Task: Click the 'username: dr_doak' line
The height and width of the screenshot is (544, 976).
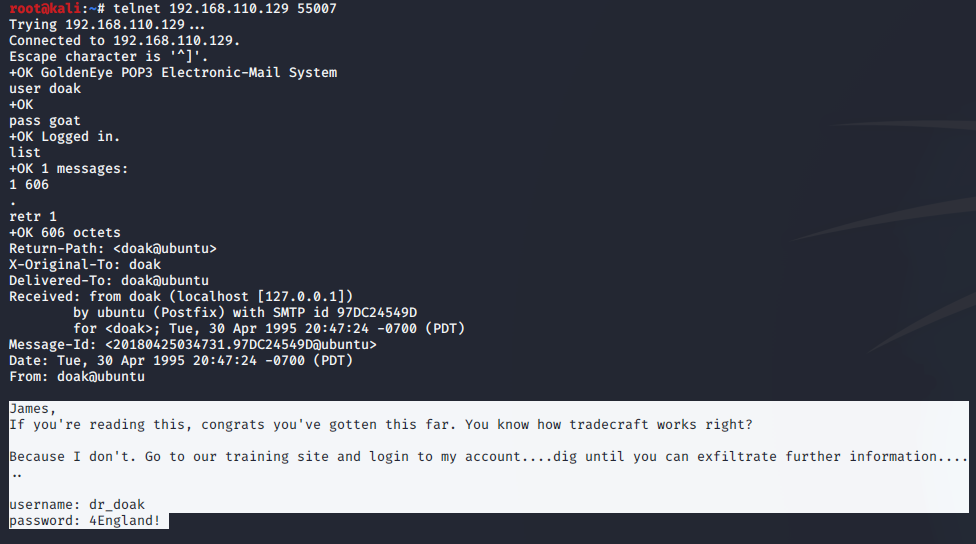Action: pyautogui.click(x=76, y=505)
